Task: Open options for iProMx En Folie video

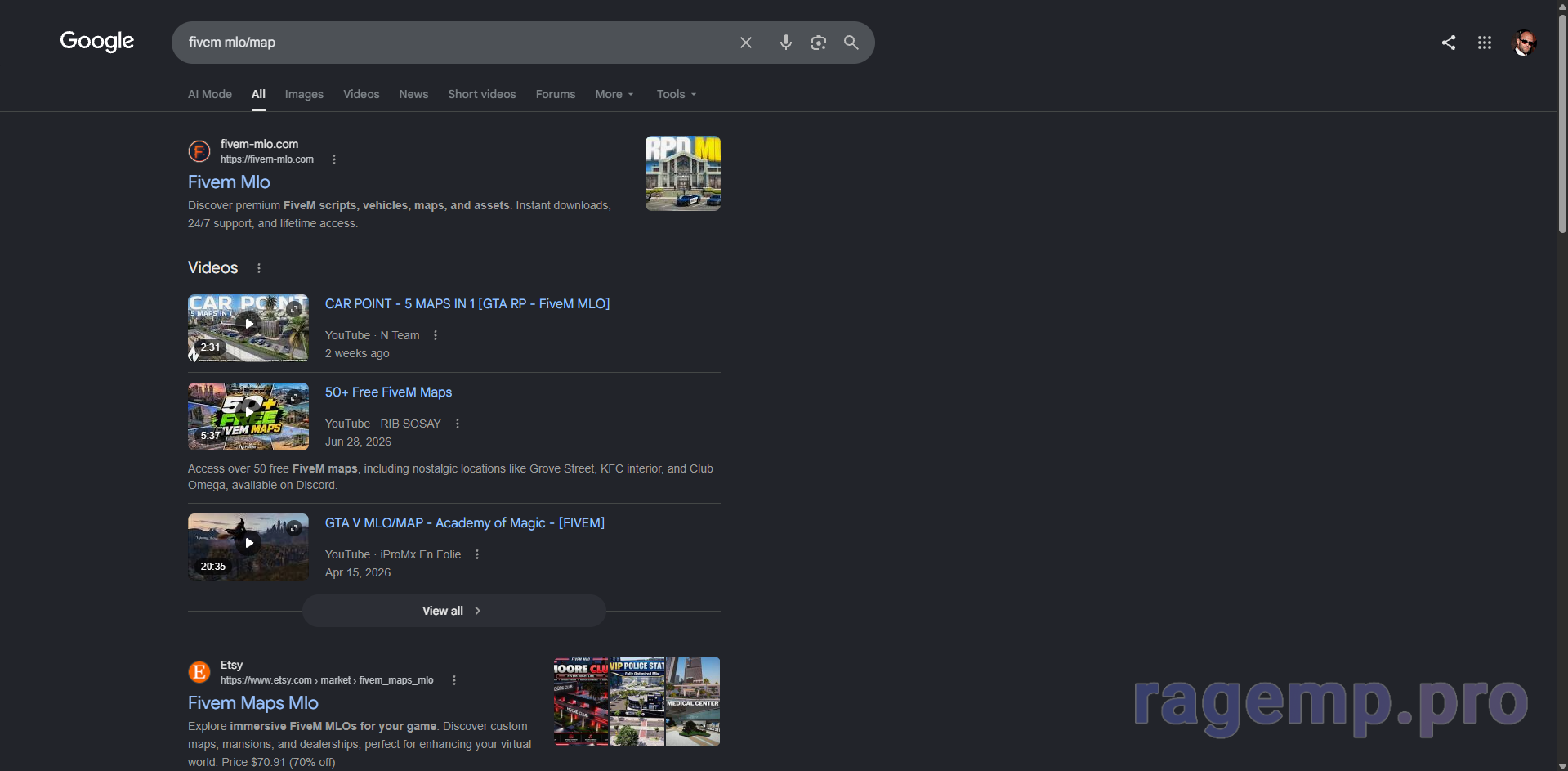Action: click(477, 554)
